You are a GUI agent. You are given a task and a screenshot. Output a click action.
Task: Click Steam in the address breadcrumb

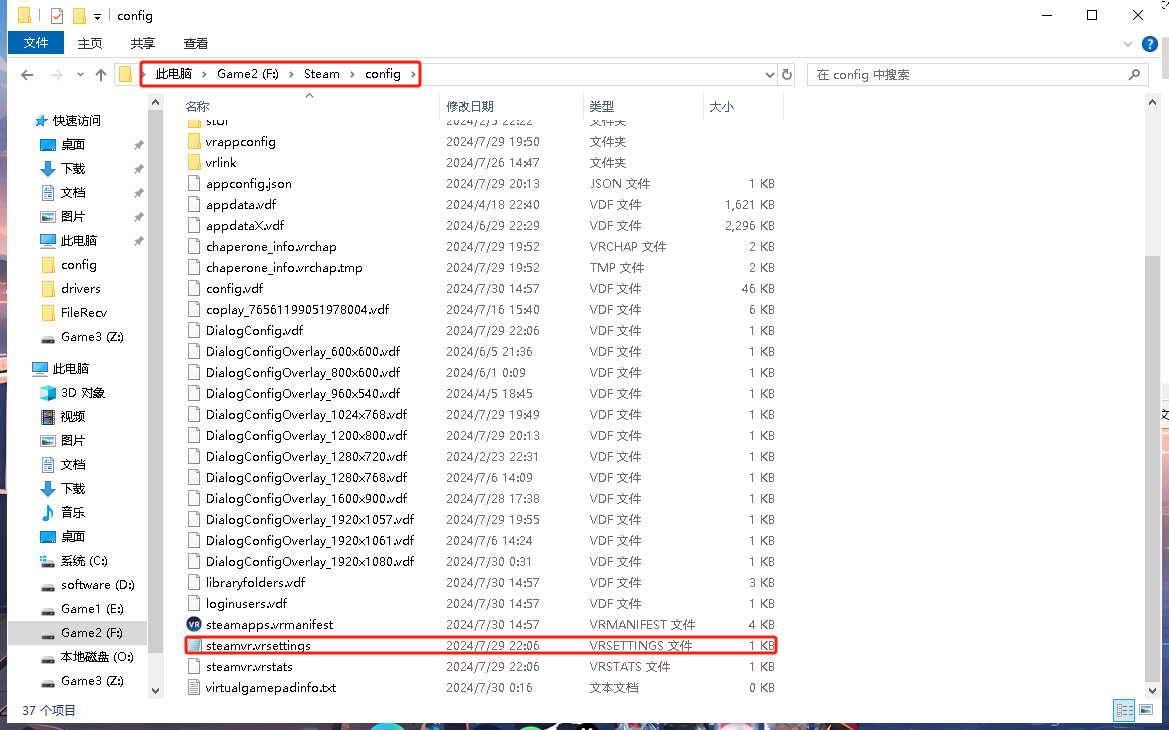click(x=321, y=74)
